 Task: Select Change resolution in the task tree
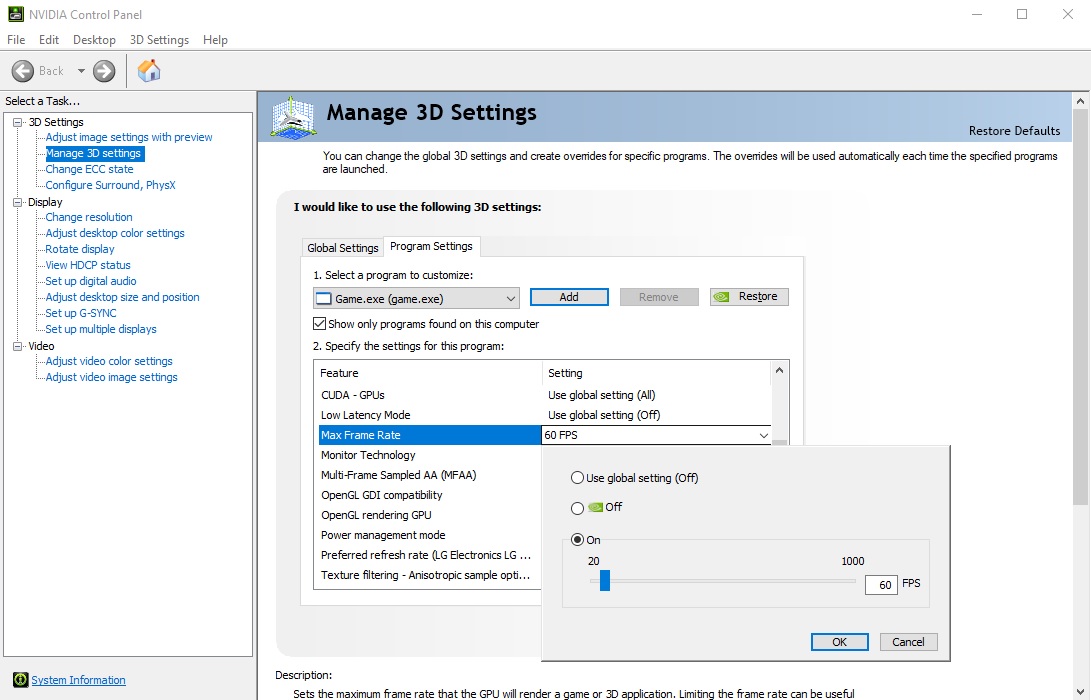pyautogui.click(x=89, y=217)
